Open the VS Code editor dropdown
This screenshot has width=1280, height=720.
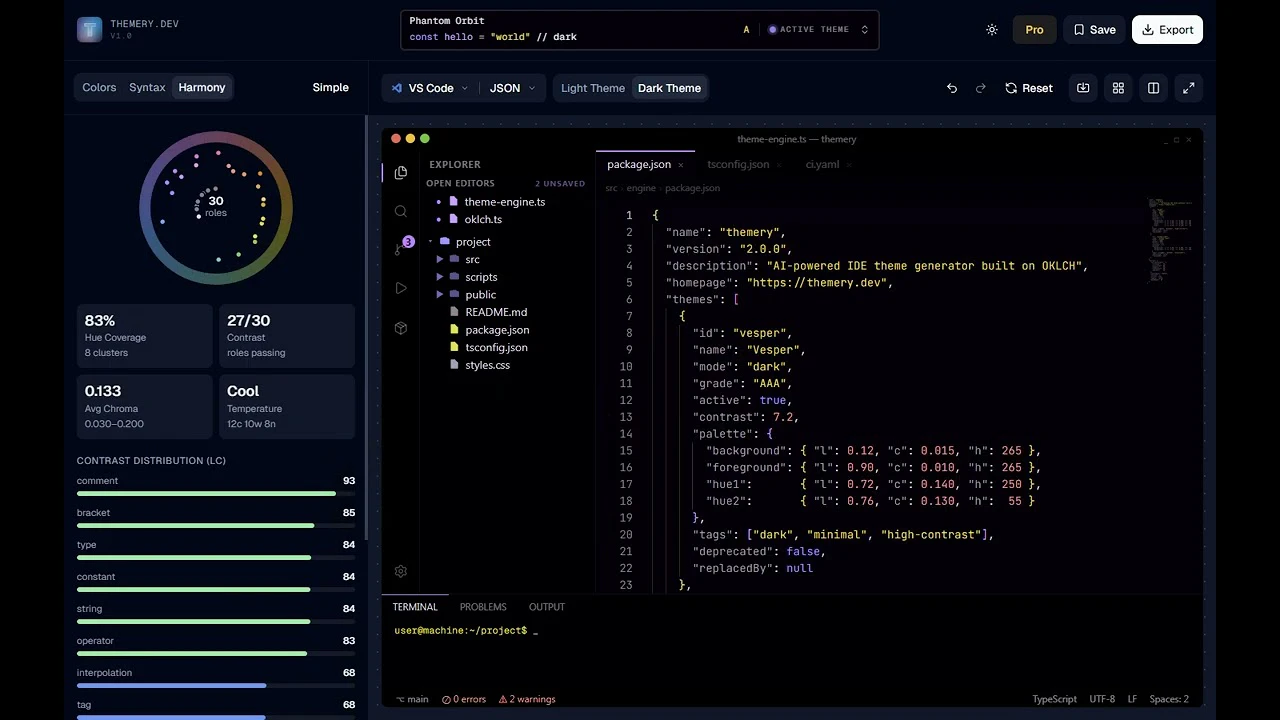[431, 88]
